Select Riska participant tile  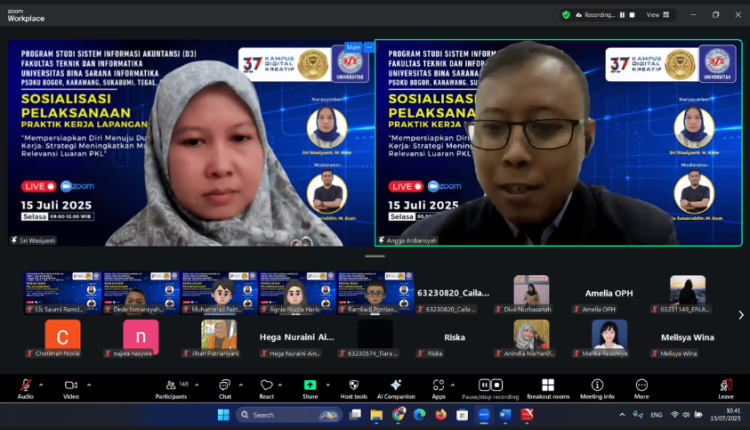[x=453, y=337]
